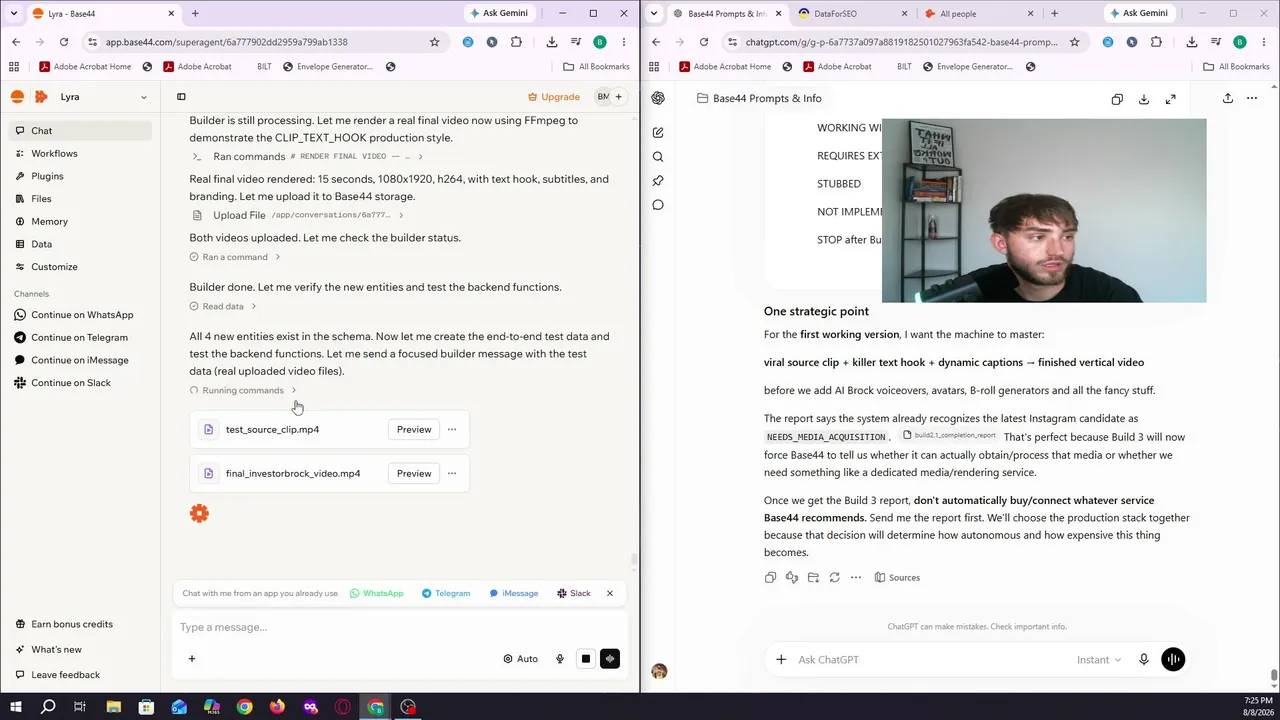Dismiss the chat apps banner in Lyra

click(610, 593)
